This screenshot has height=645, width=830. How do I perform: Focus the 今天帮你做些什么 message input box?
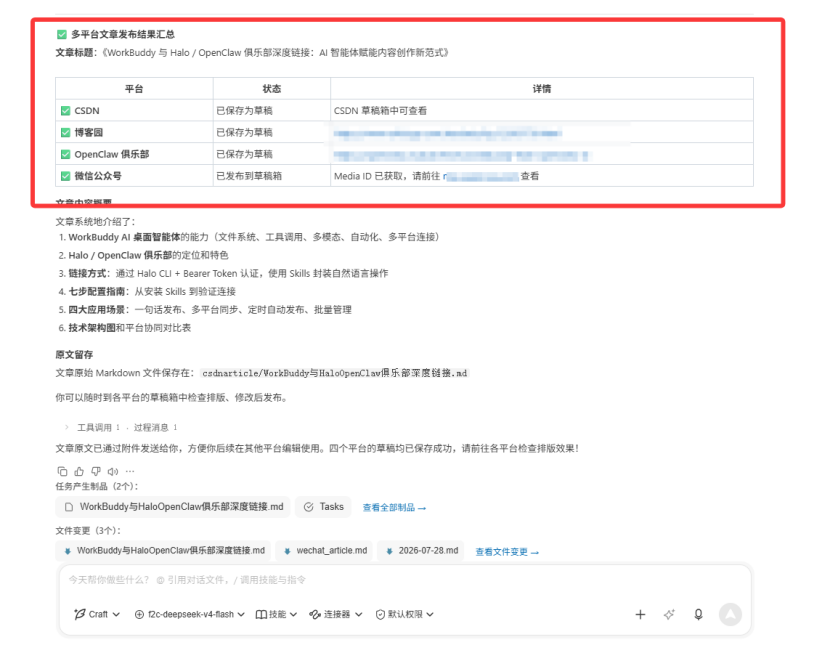[405, 580]
